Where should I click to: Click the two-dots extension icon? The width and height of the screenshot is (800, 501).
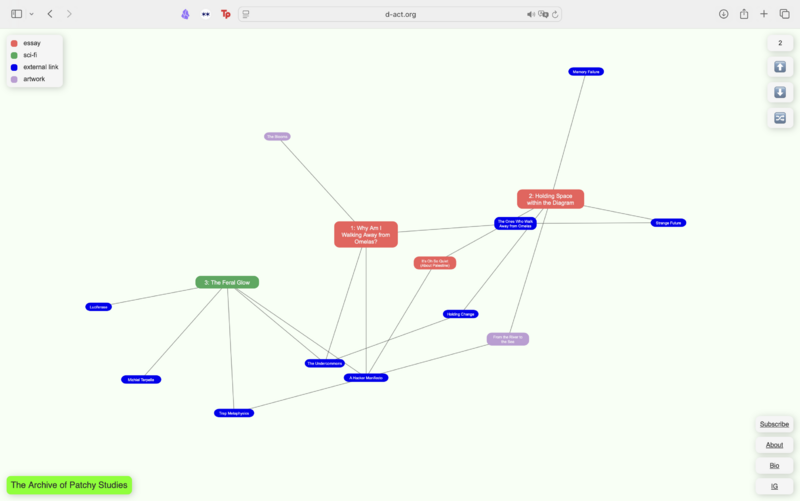coord(206,14)
